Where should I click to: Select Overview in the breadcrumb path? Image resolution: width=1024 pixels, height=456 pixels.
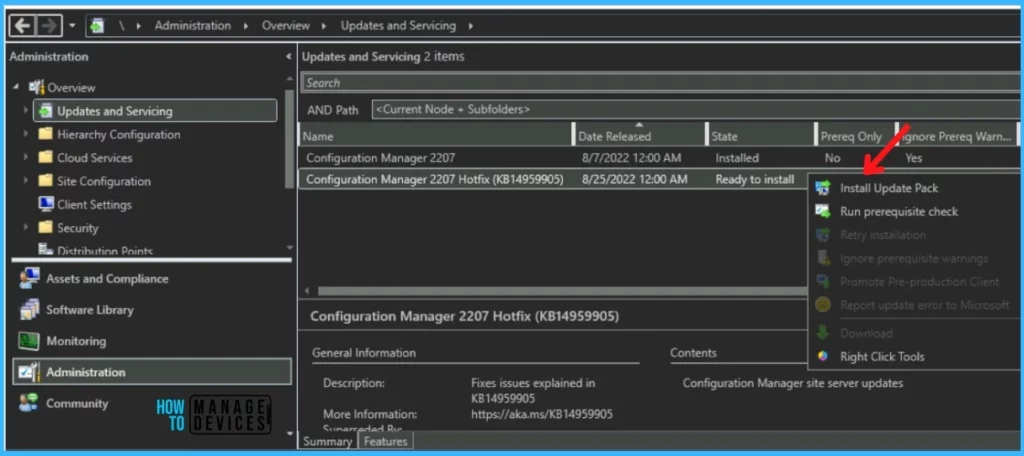click(x=285, y=26)
